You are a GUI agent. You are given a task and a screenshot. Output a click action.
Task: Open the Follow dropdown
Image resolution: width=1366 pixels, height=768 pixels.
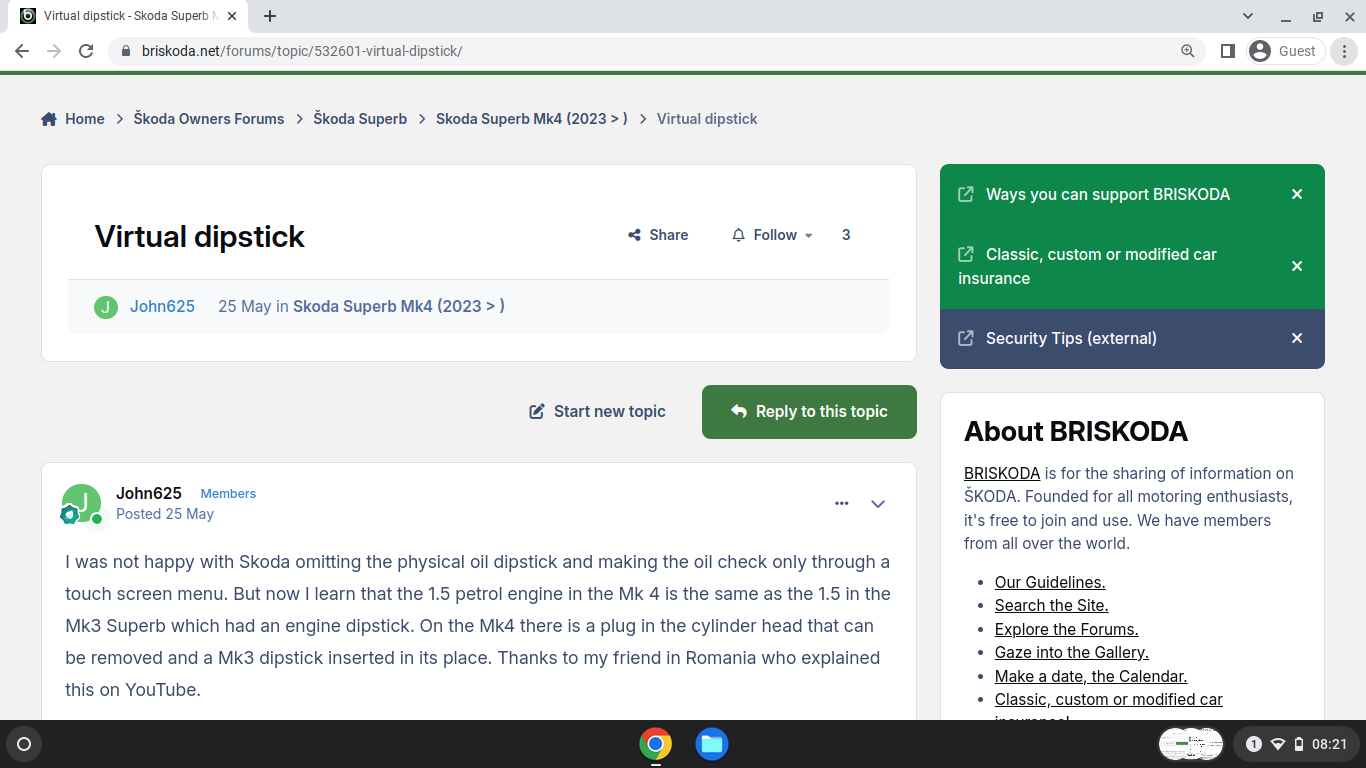772,235
